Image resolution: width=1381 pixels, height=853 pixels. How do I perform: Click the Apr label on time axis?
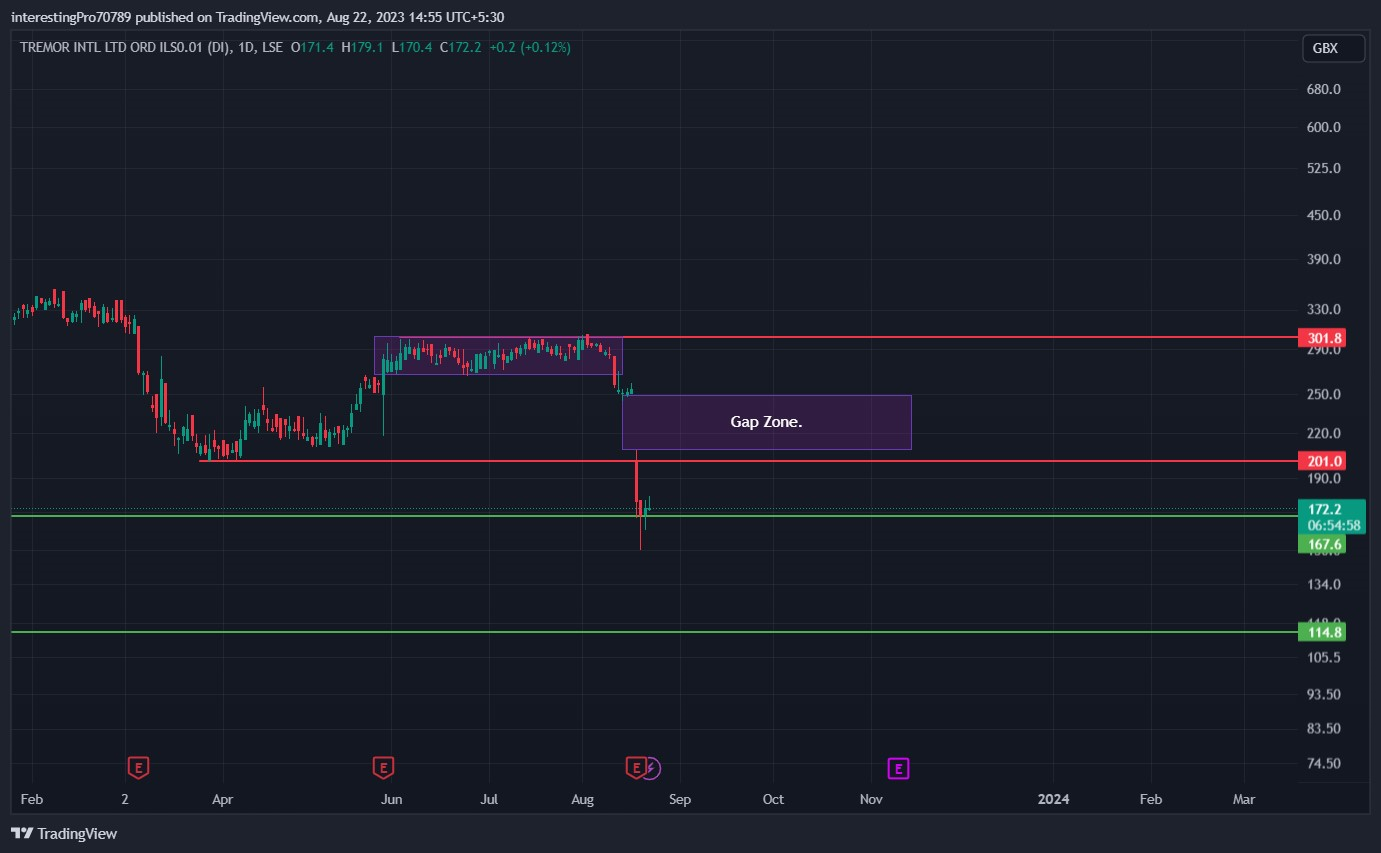click(222, 799)
